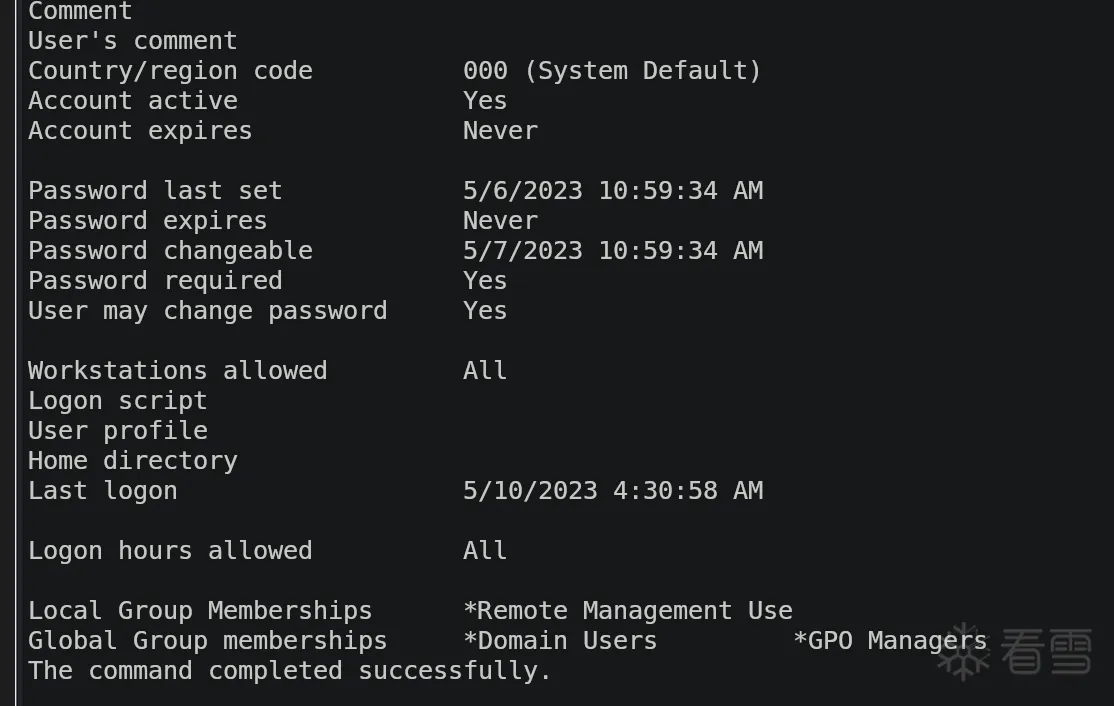Click the "All" value for Workstations allowed
Image resolution: width=1114 pixels, height=706 pixels.
(485, 371)
